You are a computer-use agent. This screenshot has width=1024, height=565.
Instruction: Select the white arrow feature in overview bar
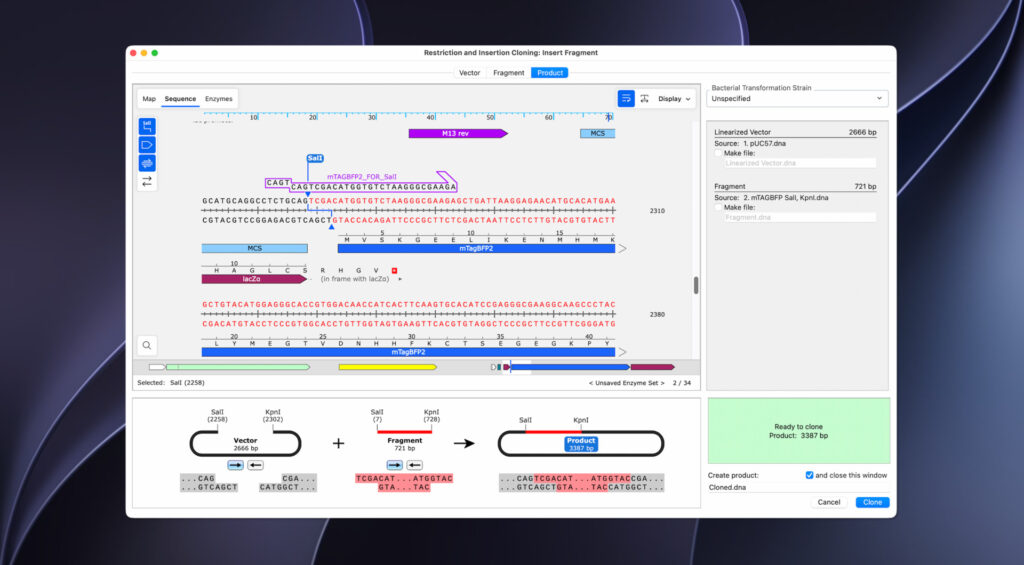157,367
